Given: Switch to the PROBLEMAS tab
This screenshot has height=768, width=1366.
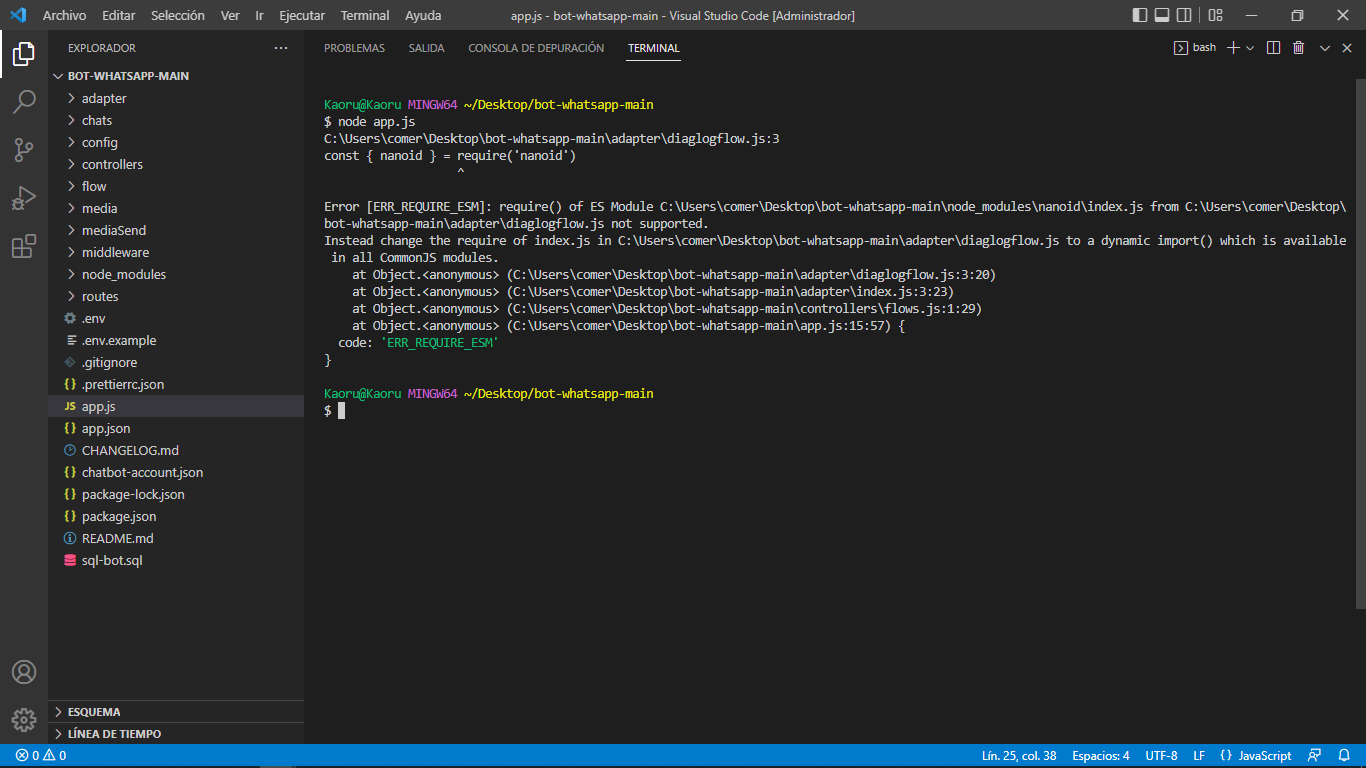Looking at the screenshot, I should point(354,48).
